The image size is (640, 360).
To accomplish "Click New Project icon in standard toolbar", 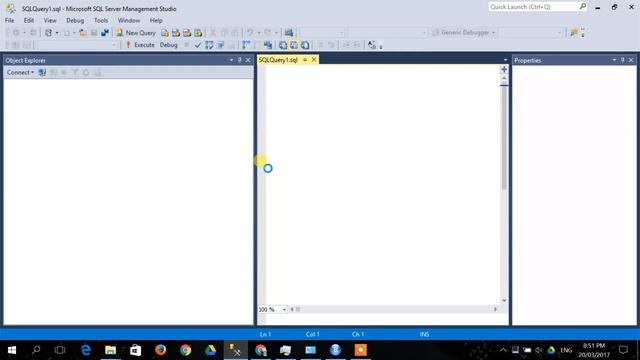I will coord(48,33).
